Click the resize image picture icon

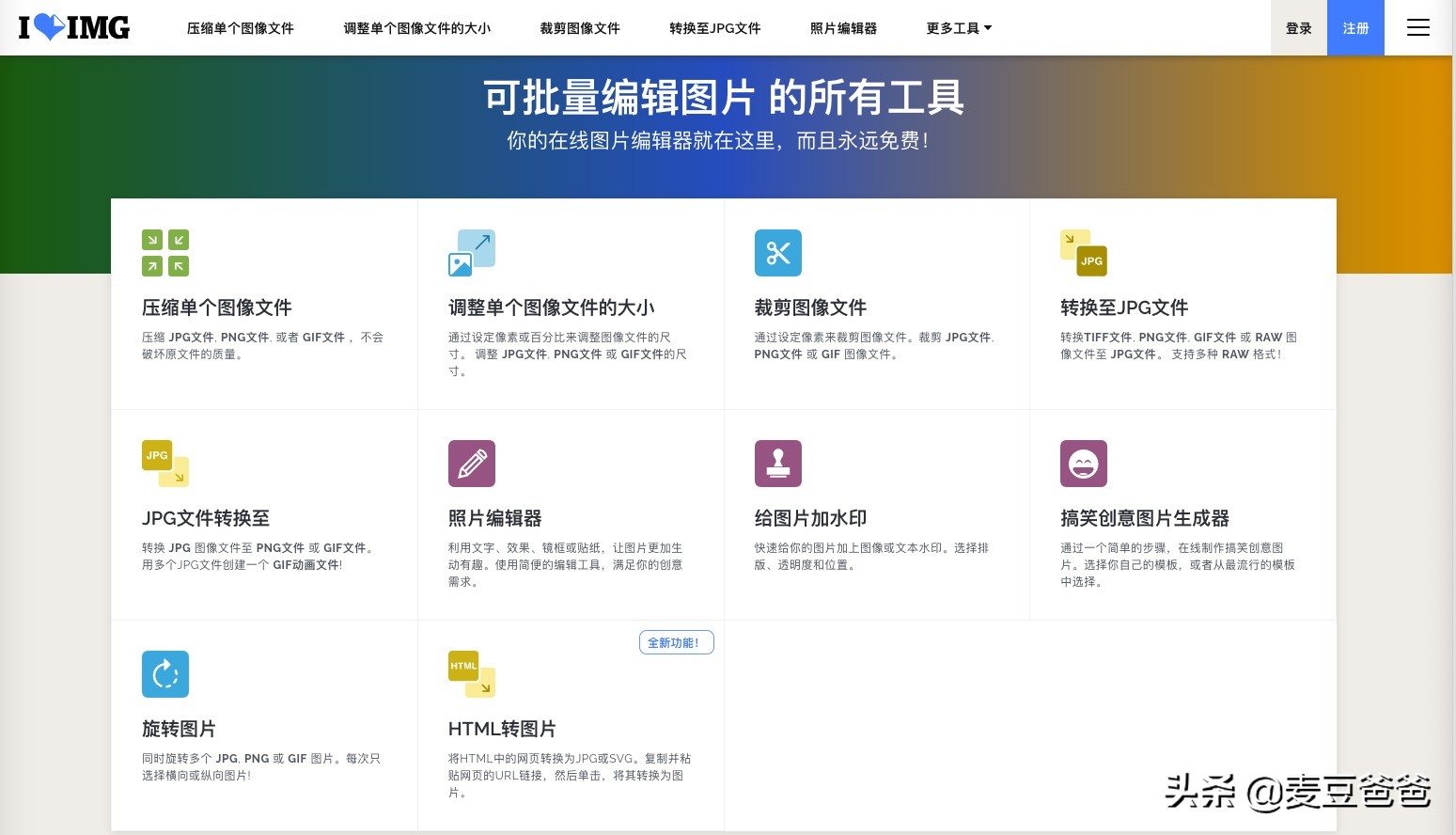tap(472, 251)
